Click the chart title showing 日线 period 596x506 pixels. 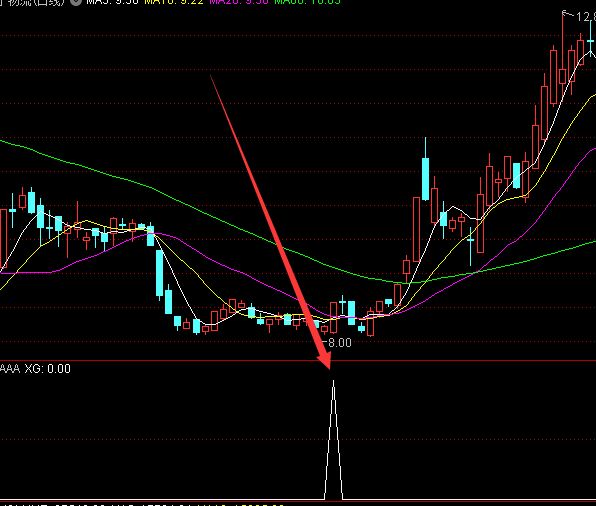pyautogui.click(x=33, y=2)
